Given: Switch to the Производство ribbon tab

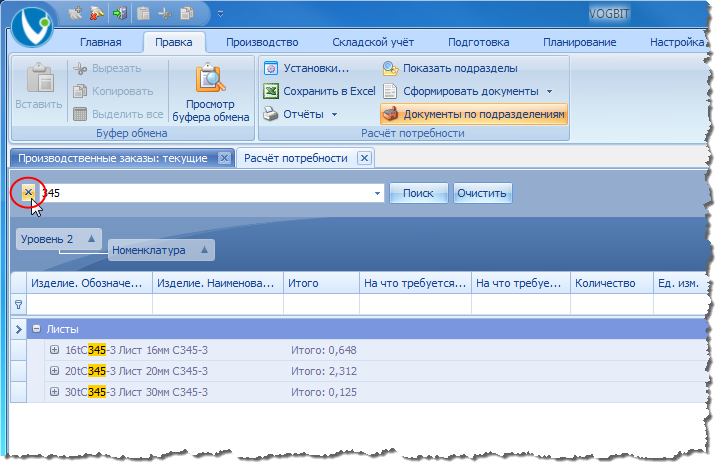Looking at the screenshot, I should click(x=262, y=42).
